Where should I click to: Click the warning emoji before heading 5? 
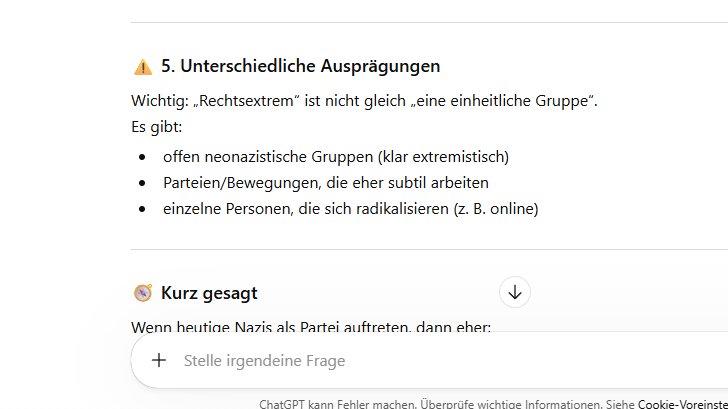pyautogui.click(x=143, y=67)
